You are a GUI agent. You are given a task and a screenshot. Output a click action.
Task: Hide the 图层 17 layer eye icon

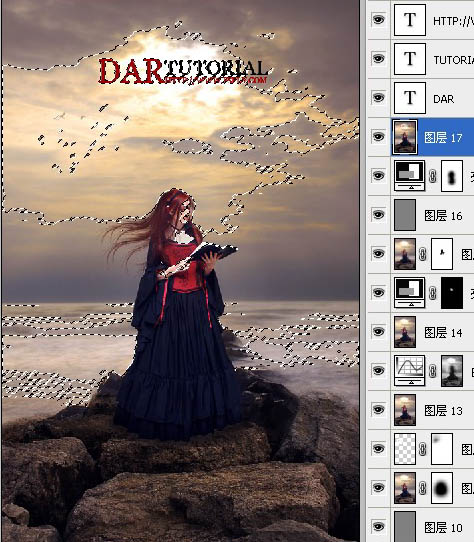pos(378,137)
